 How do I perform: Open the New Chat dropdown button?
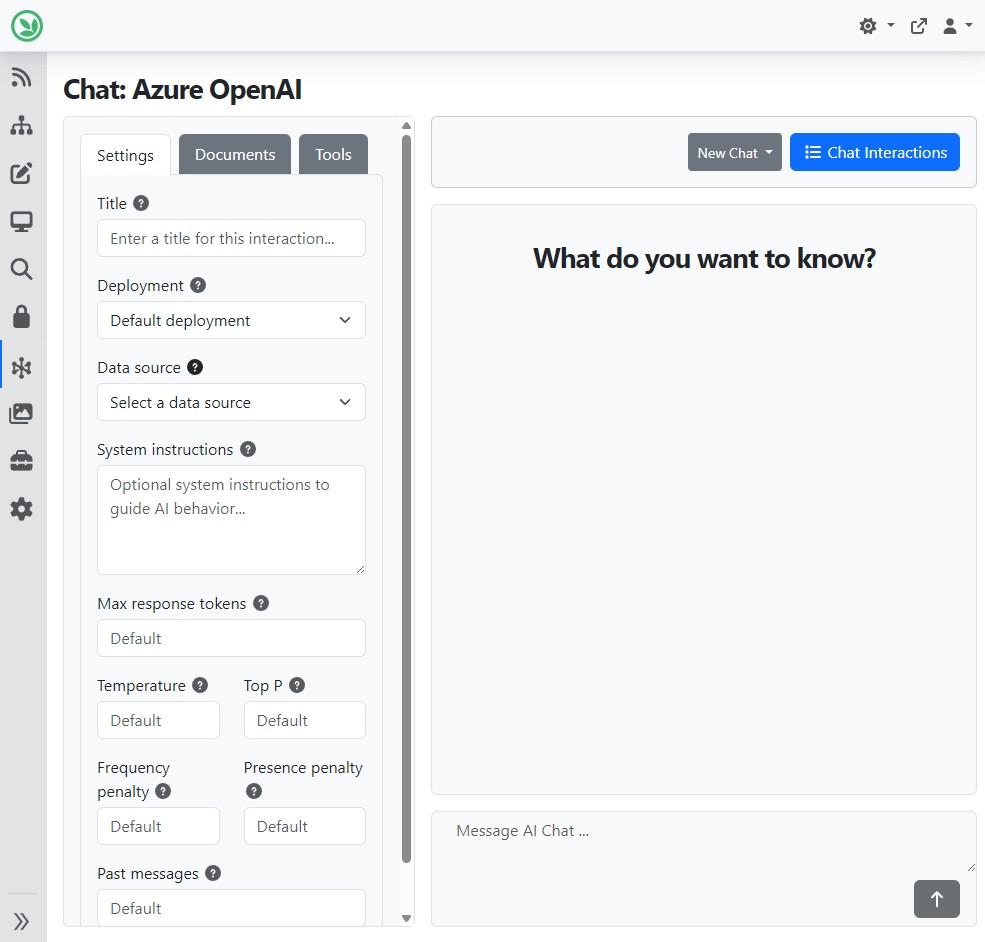tap(734, 152)
